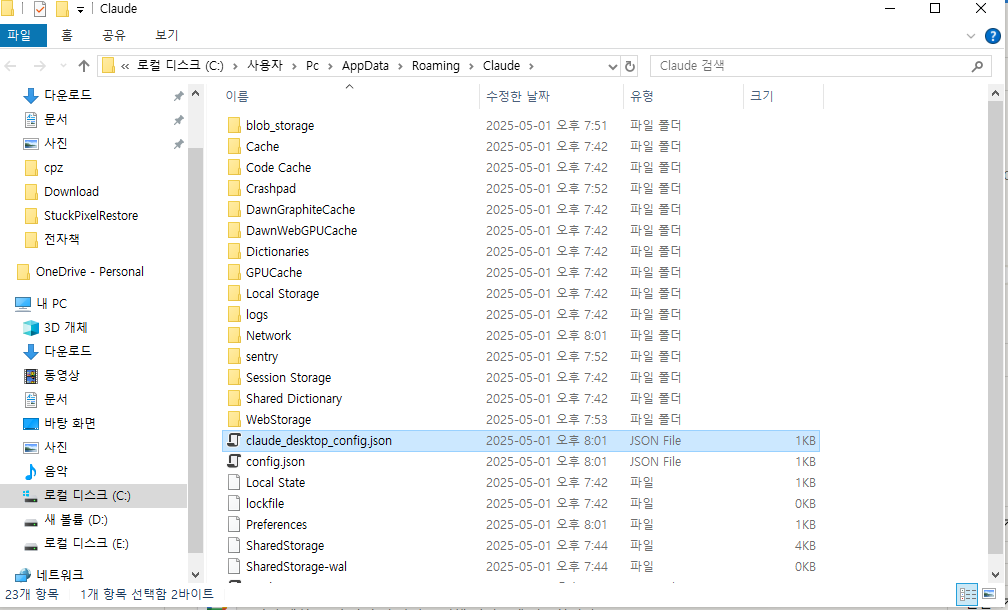This screenshot has height=610, width=1008.
Task: Expand the hidden breadcrumb path chevron
Action: point(125,66)
